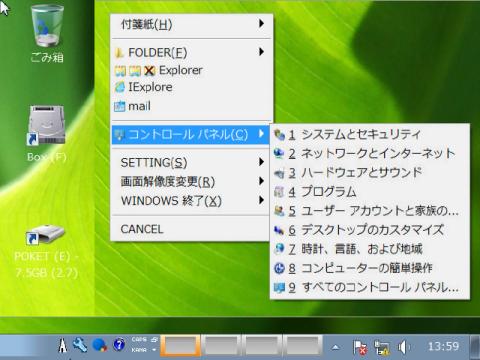
Task: Open 2 ネットワークとインターネット
Action: (370, 154)
